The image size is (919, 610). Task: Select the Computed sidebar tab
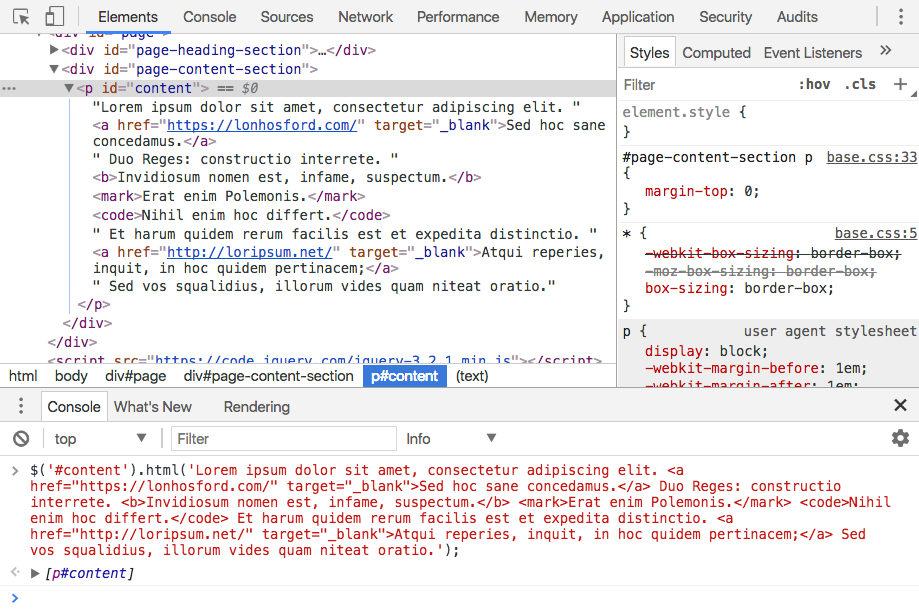pos(716,53)
